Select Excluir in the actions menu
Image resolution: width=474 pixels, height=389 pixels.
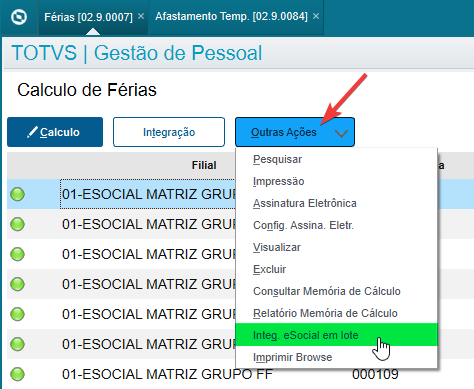pyautogui.click(x=269, y=269)
